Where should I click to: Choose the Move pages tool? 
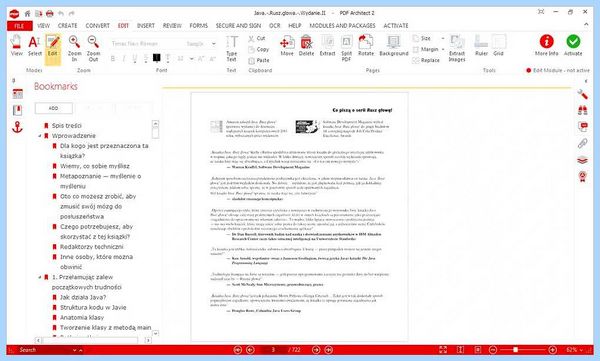[287, 46]
